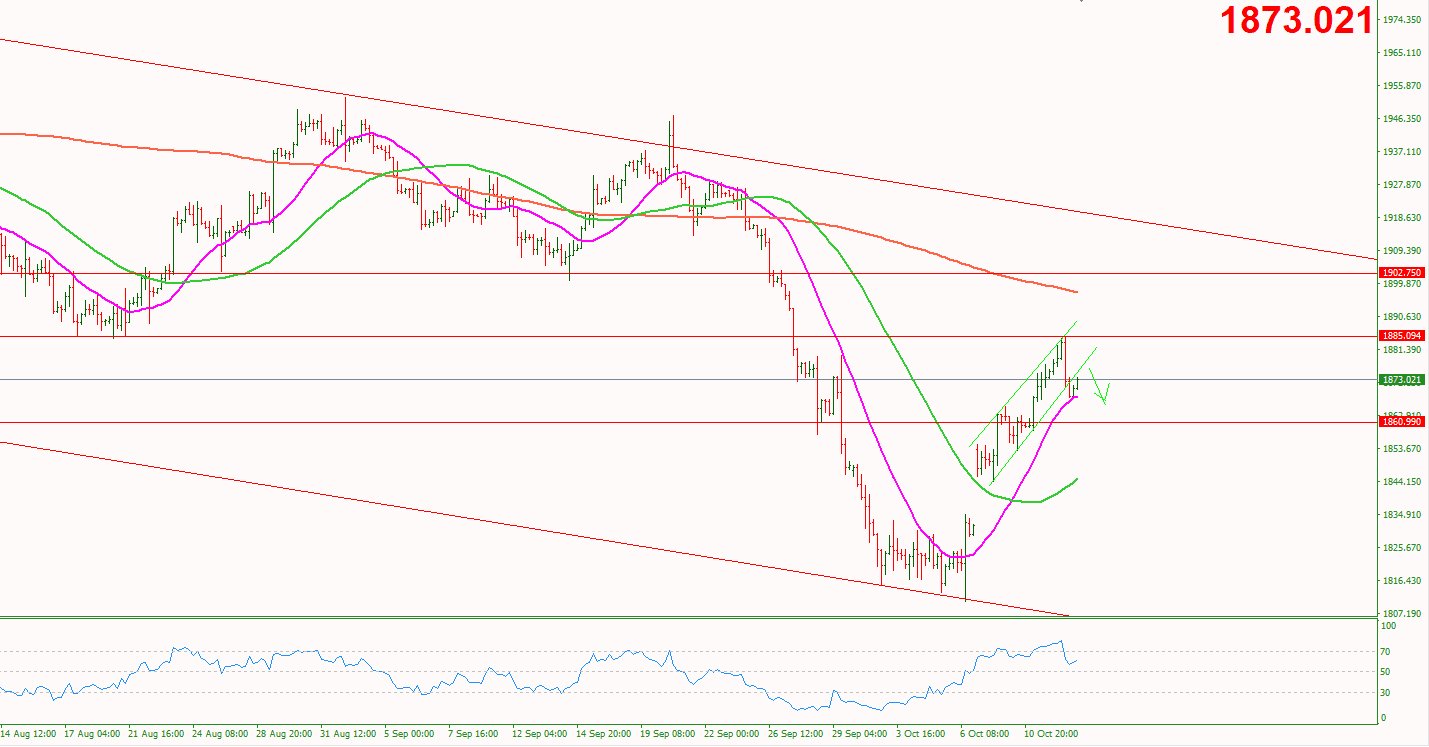Click the 1937.110 price axis label
This screenshot has height=747, width=1429.
[1402, 152]
